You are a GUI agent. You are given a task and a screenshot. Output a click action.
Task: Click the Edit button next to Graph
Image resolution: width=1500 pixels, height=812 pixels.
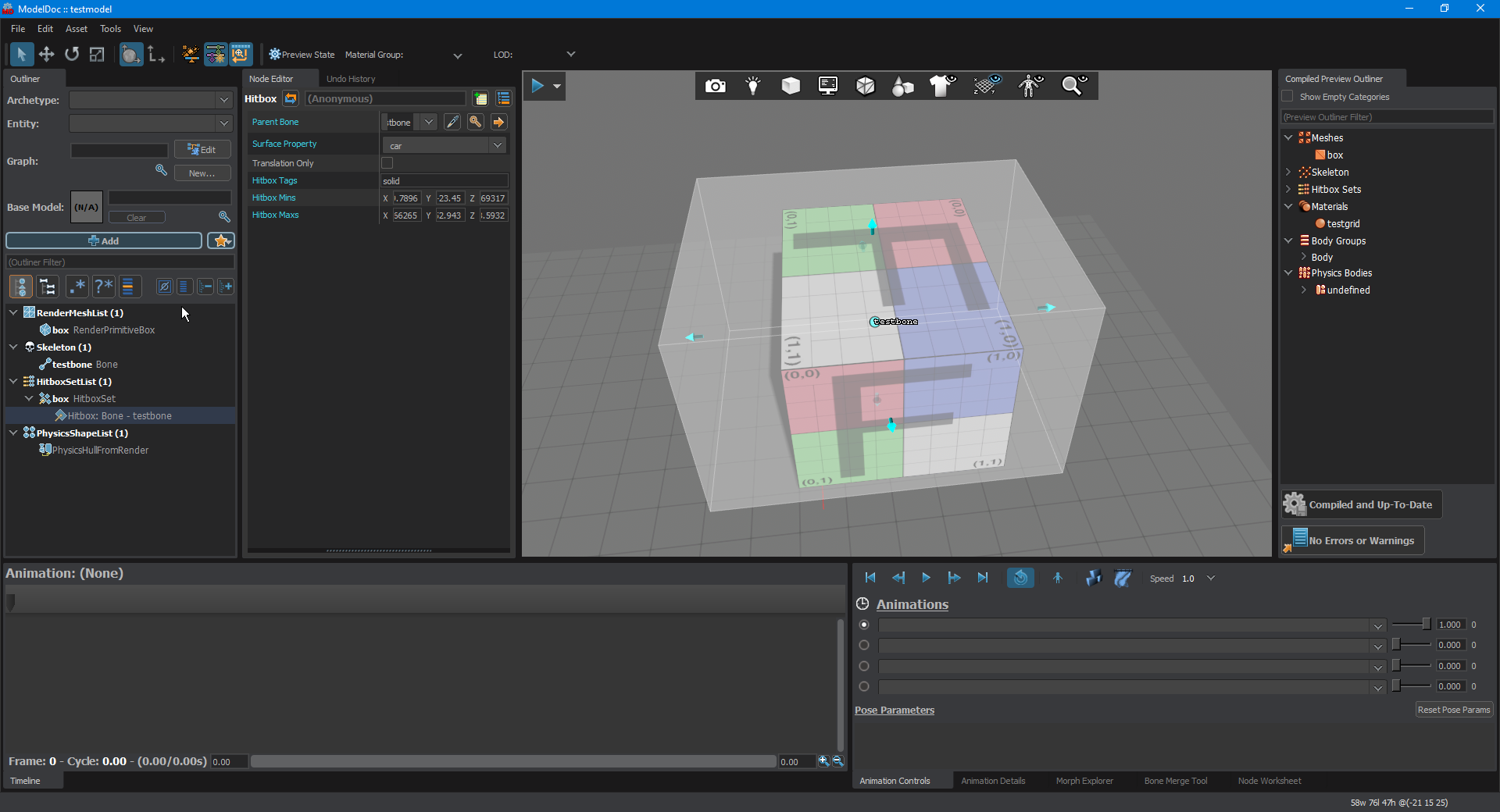(202, 149)
